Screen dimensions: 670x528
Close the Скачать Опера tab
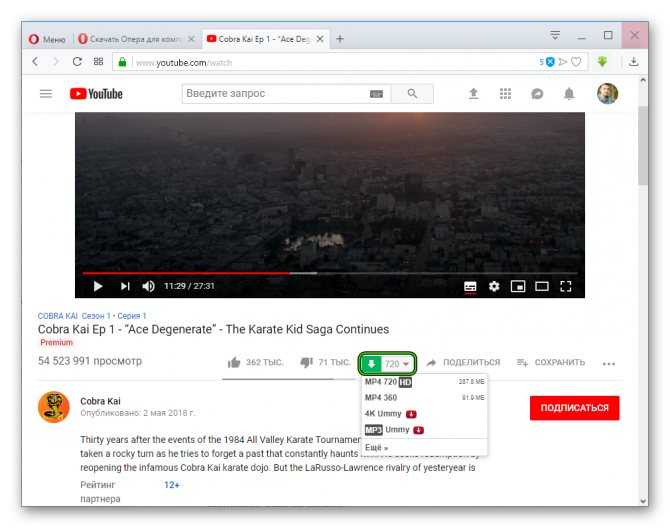point(191,39)
